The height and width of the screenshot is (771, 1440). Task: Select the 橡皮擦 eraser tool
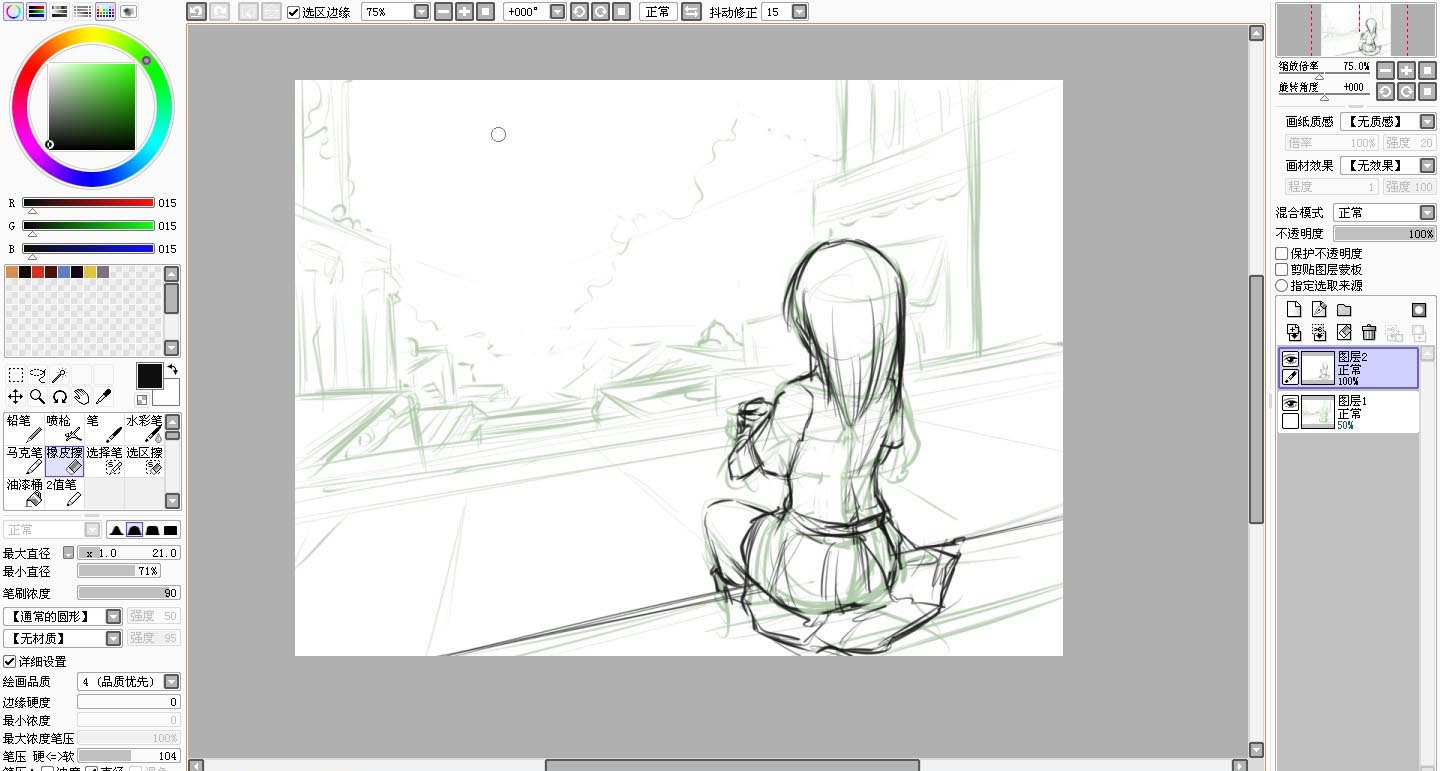(x=64, y=461)
